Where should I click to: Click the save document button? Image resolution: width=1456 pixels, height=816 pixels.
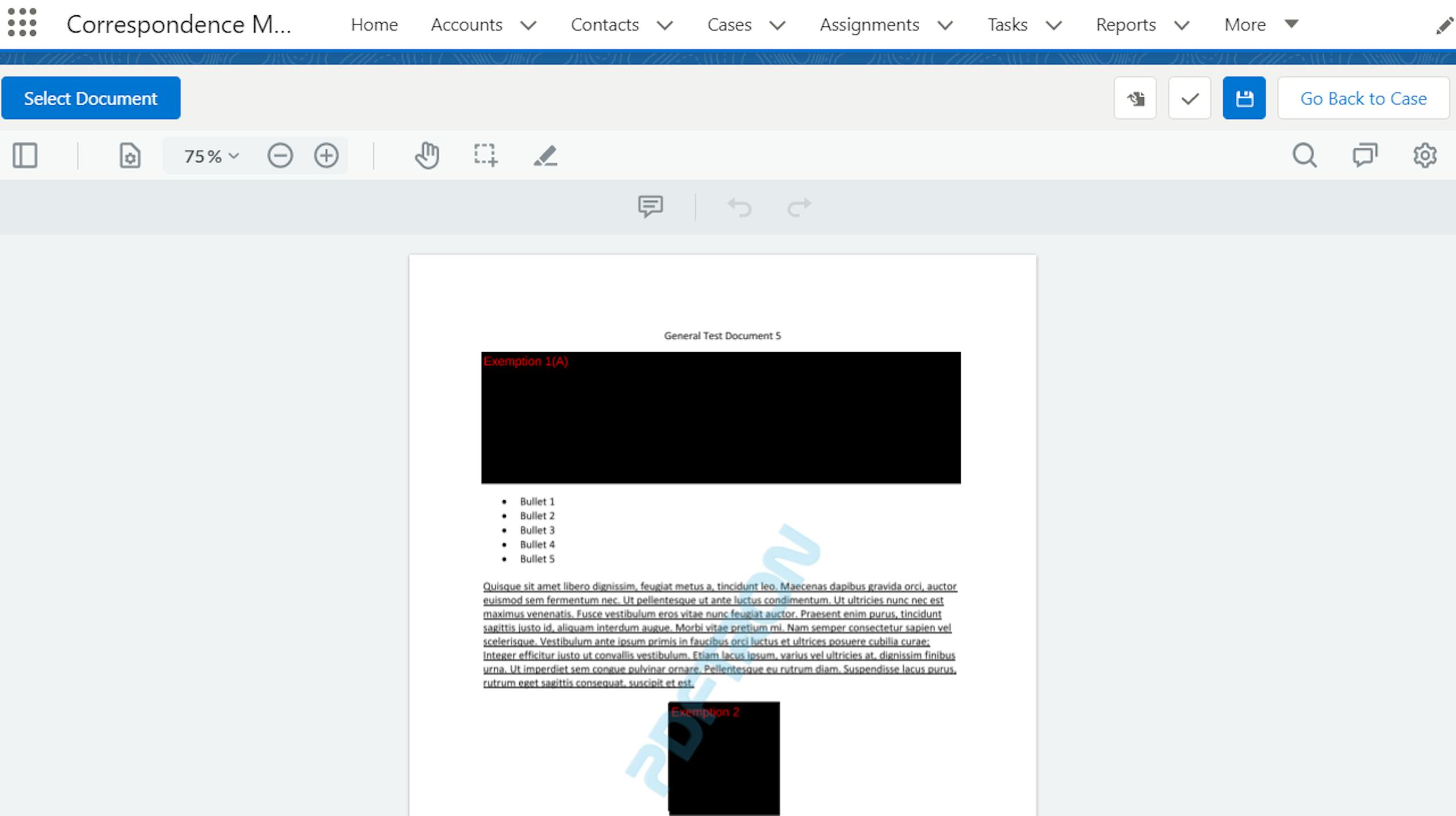click(1244, 98)
